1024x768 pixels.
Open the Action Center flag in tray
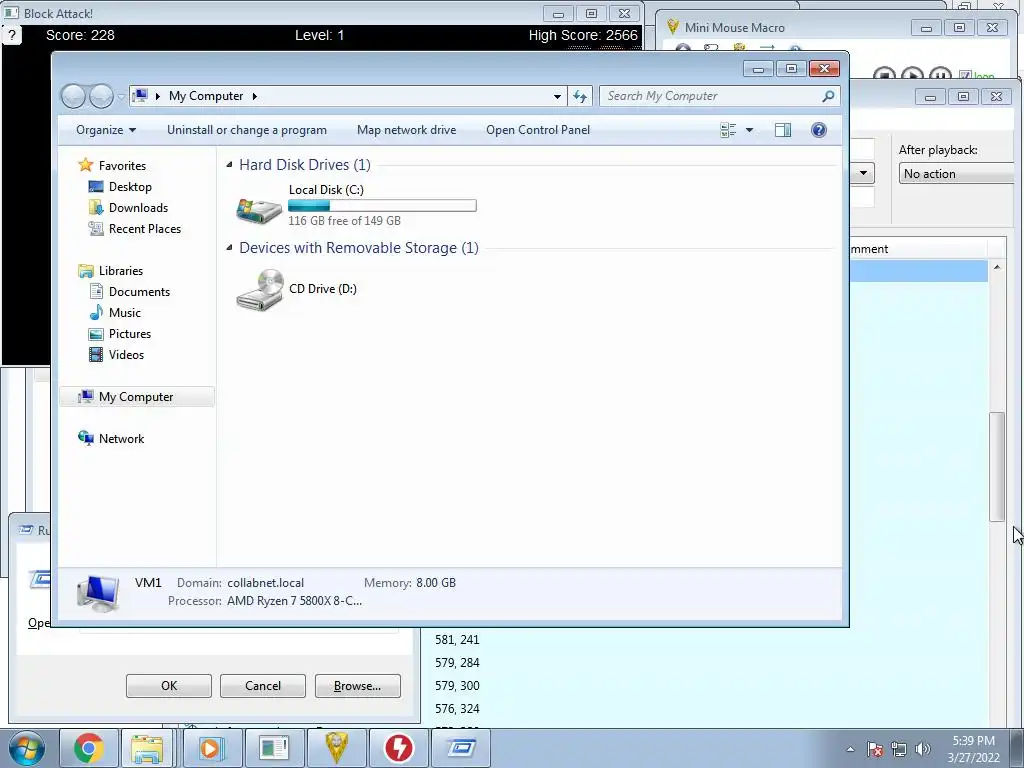[x=875, y=749]
